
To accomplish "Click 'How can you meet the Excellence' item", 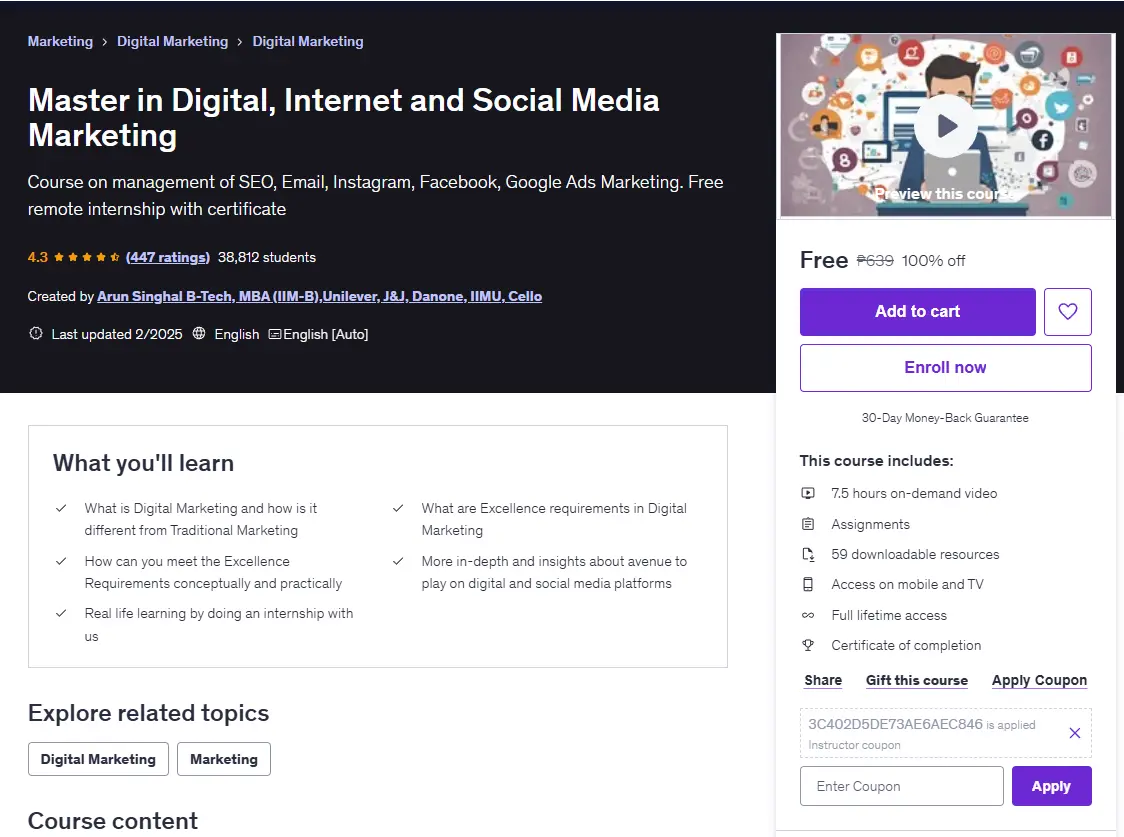I will [213, 572].
